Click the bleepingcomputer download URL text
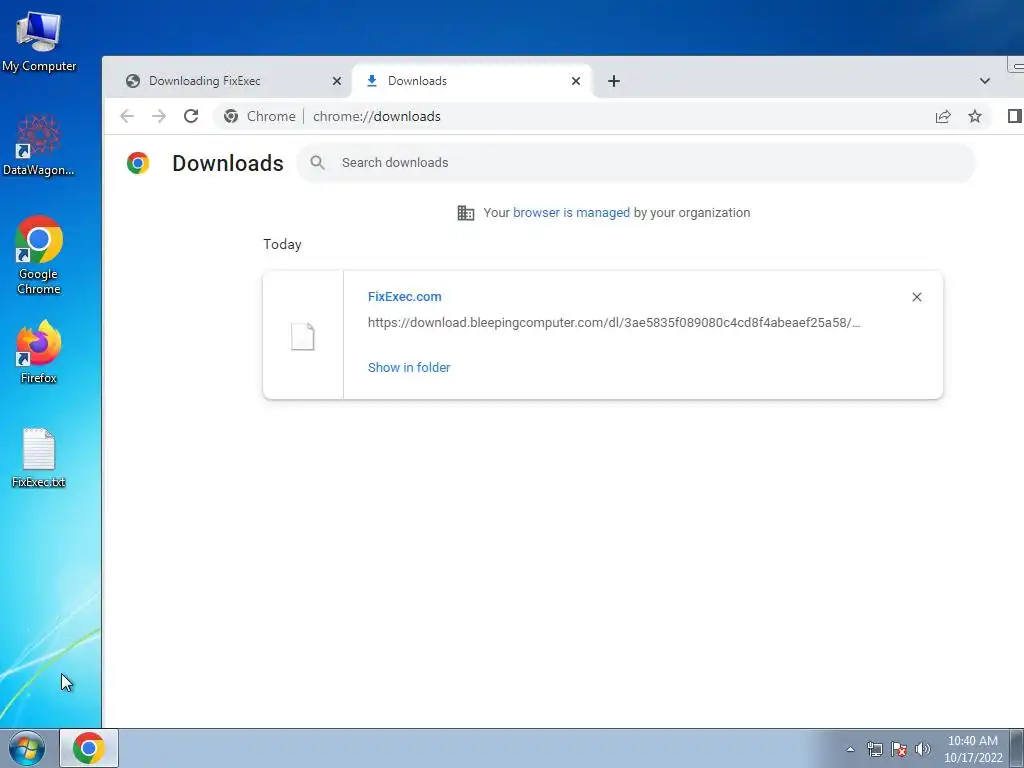 click(x=614, y=323)
